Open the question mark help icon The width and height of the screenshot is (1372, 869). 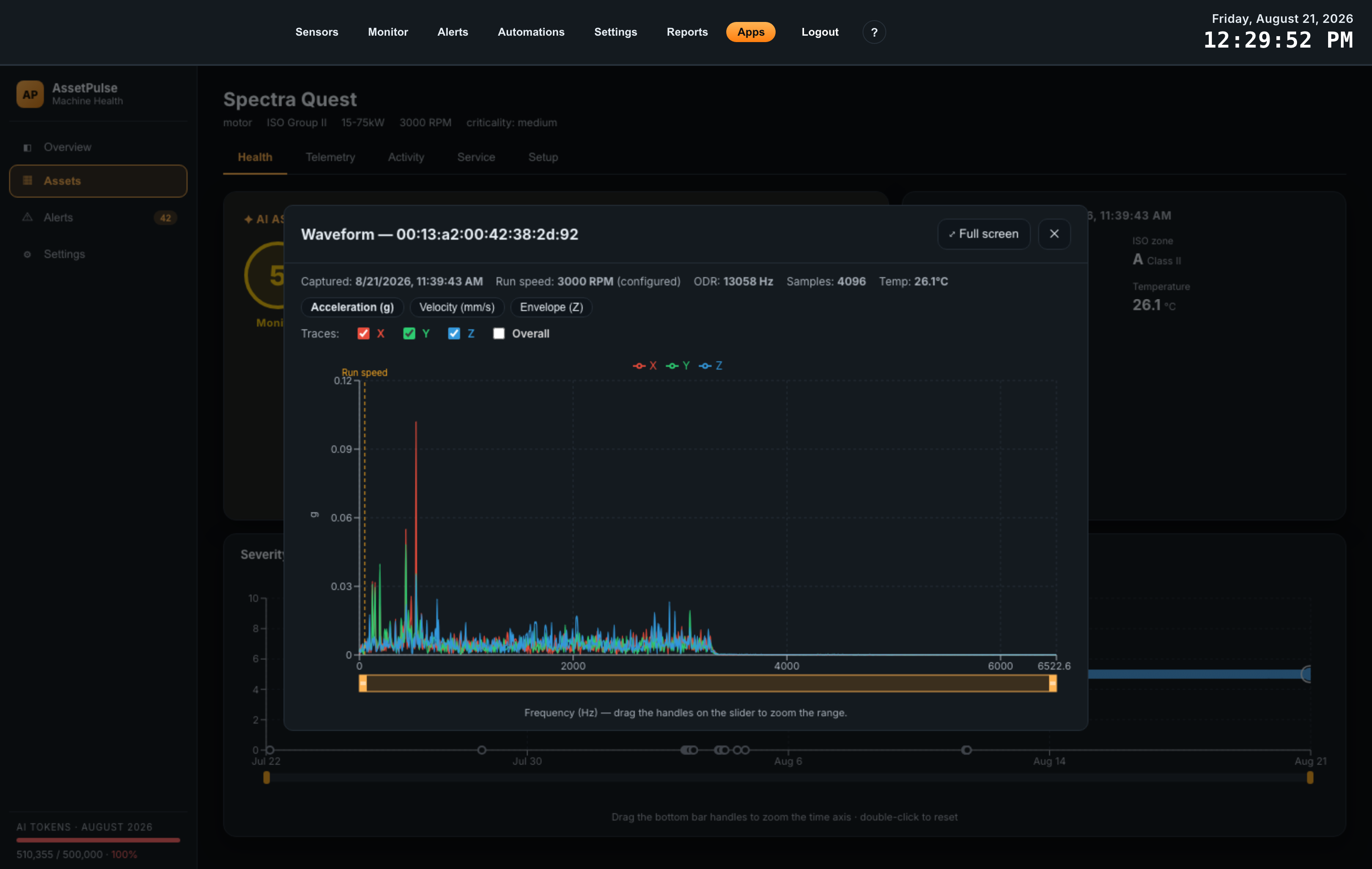tap(874, 32)
